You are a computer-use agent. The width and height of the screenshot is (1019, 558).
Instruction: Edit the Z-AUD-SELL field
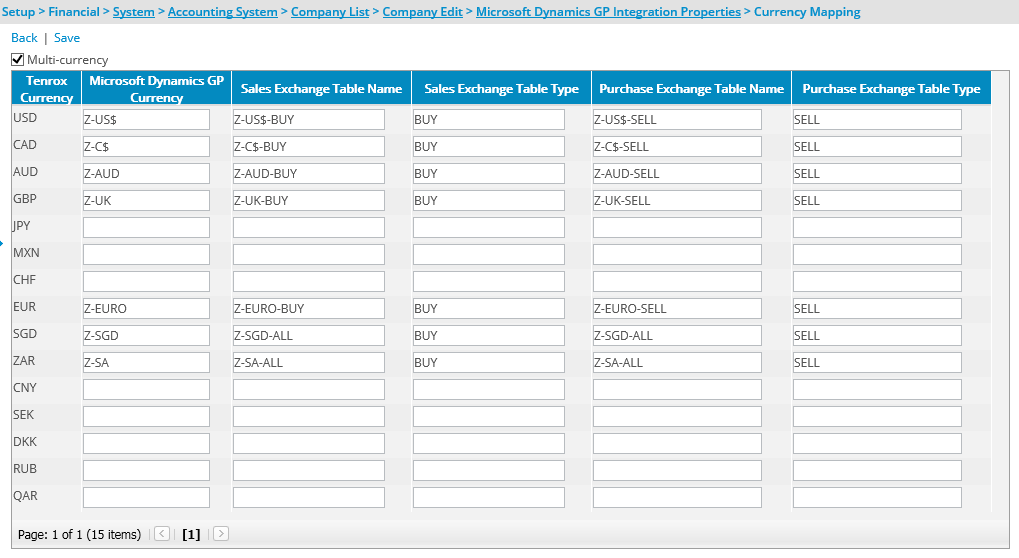677,173
